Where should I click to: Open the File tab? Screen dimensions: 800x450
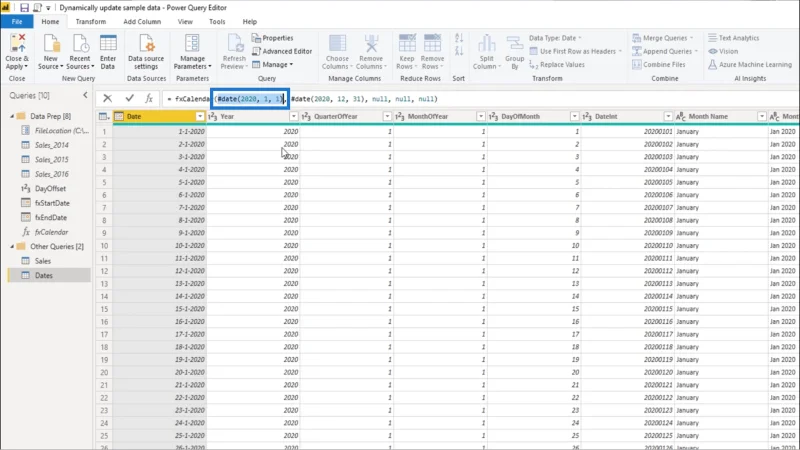click(x=17, y=21)
